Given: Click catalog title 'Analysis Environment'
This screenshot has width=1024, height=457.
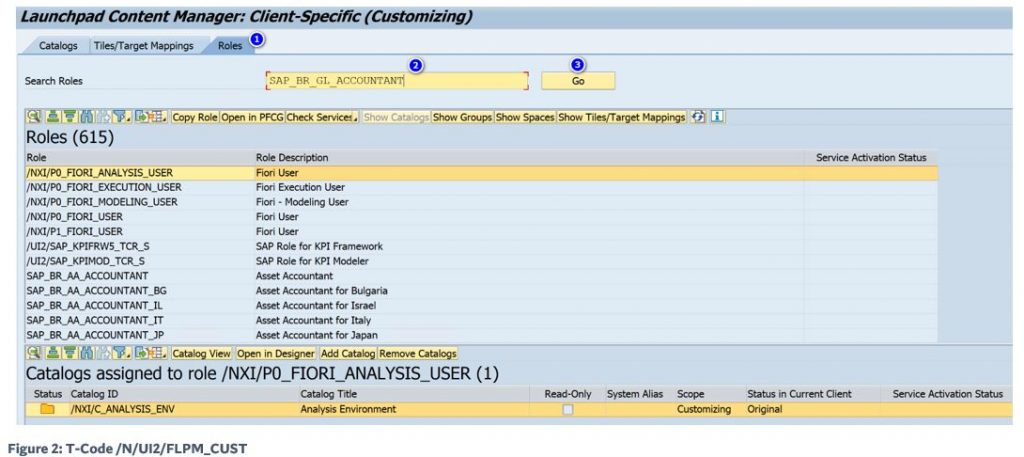Looking at the screenshot, I should click(348, 409).
